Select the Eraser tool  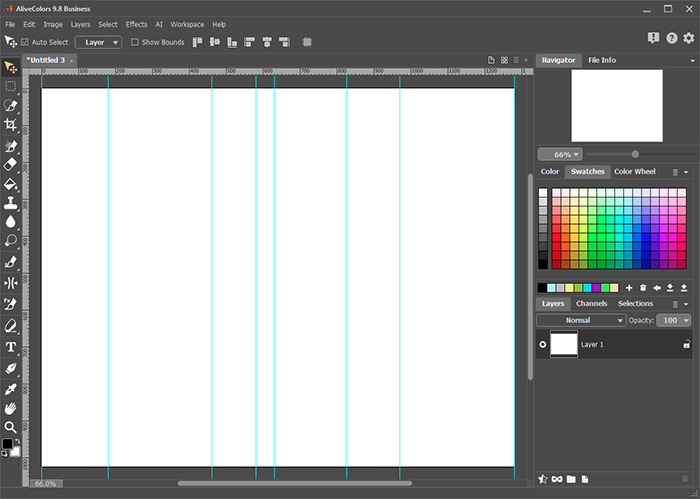pos(10,164)
